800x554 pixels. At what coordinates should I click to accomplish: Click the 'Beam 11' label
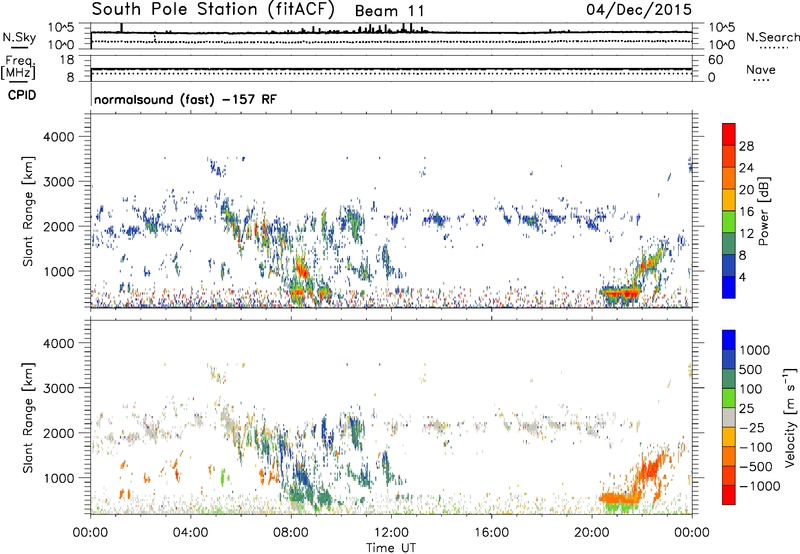click(x=389, y=11)
